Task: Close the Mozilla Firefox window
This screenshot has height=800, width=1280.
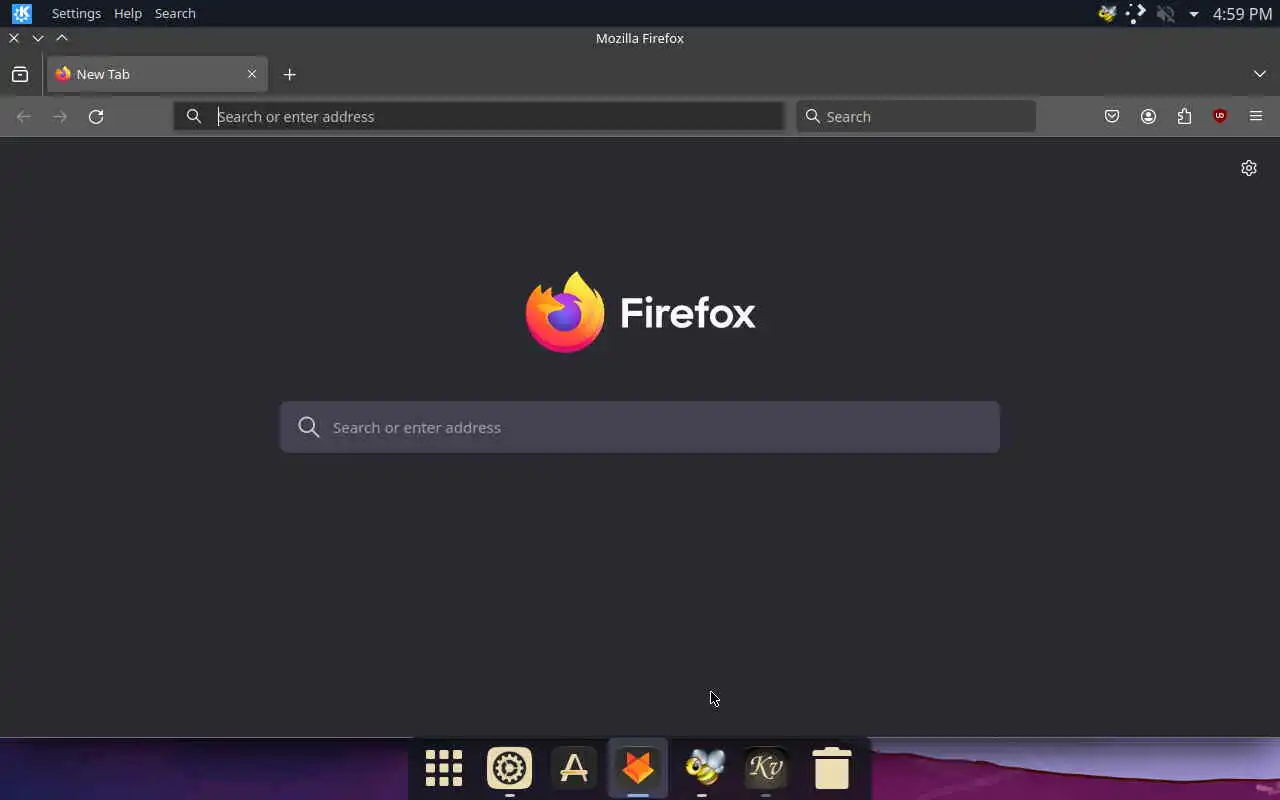Action: click(14, 38)
